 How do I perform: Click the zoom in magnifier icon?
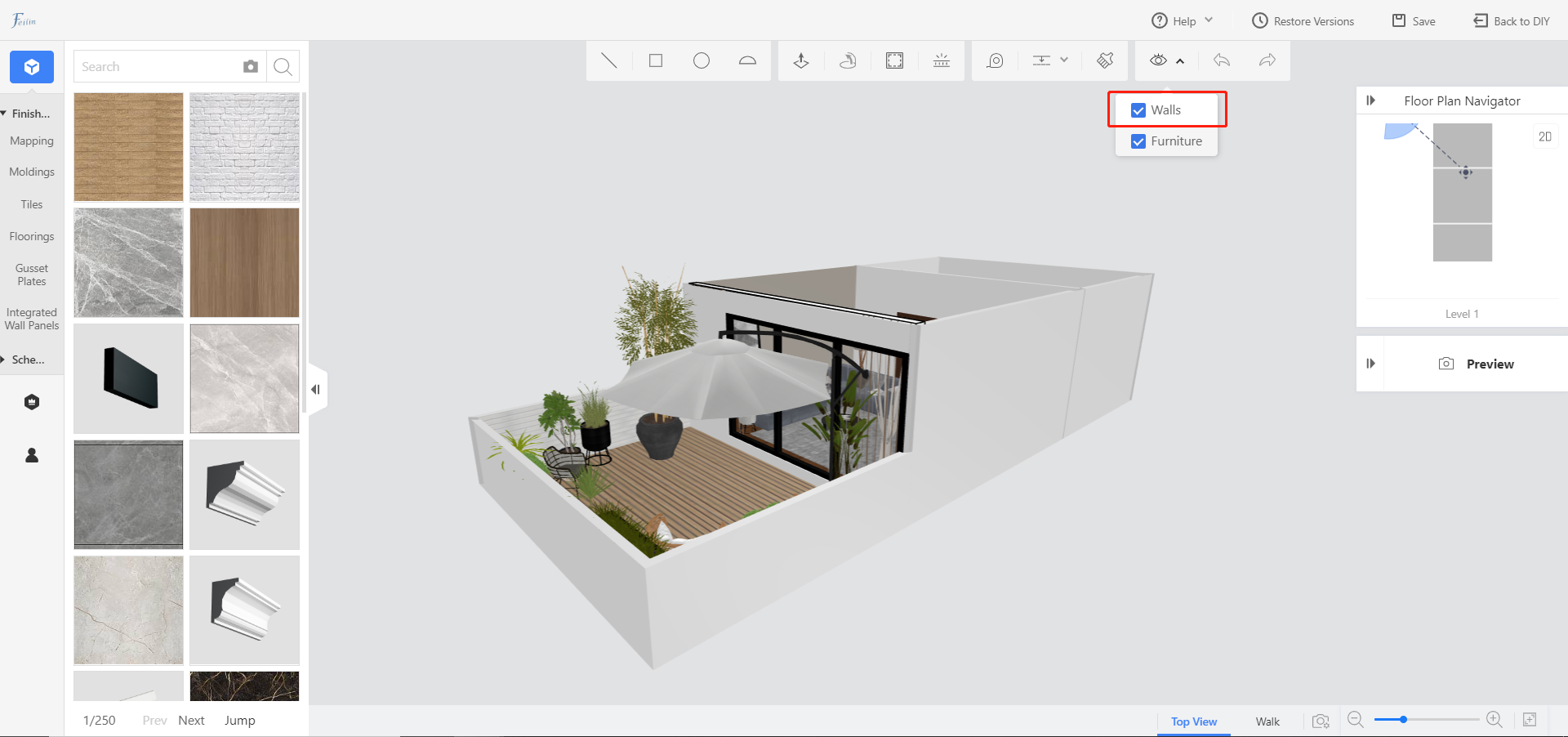1494,720
